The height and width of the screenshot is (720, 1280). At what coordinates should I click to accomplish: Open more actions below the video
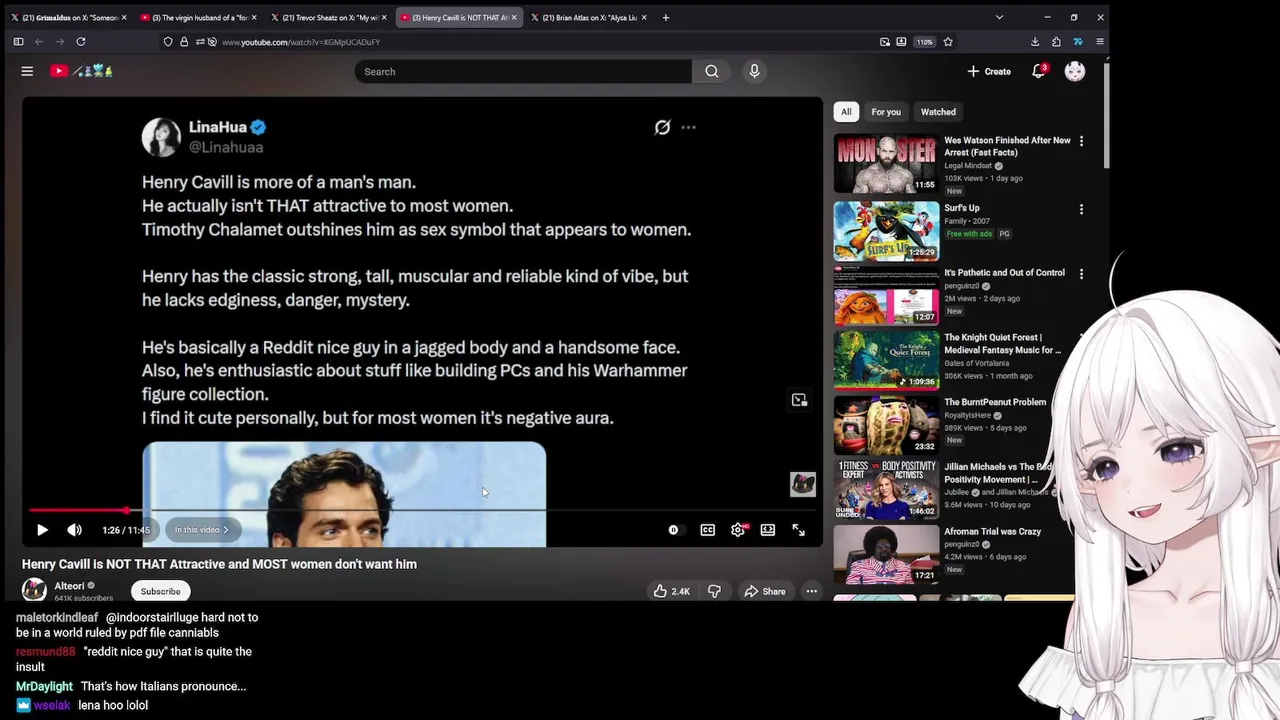click(x=812, y=591)
